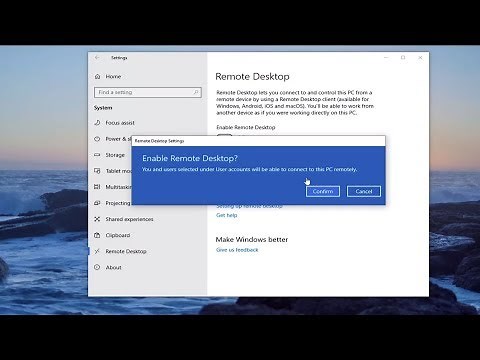
Task: Click the Clipboard icon
Action: point(97,235)
